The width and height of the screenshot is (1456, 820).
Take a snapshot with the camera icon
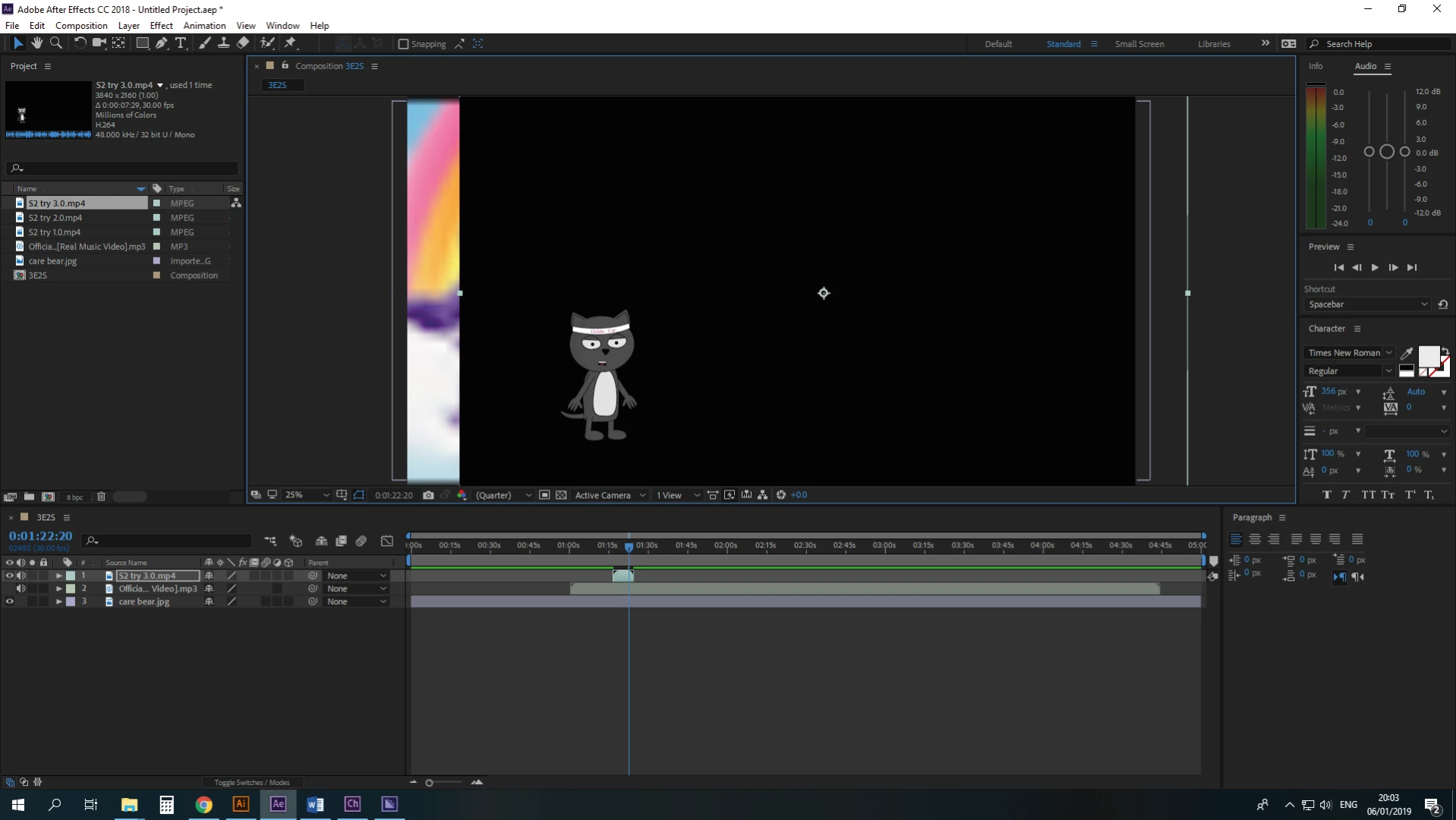pyautogui.click(x=428, y=495)
